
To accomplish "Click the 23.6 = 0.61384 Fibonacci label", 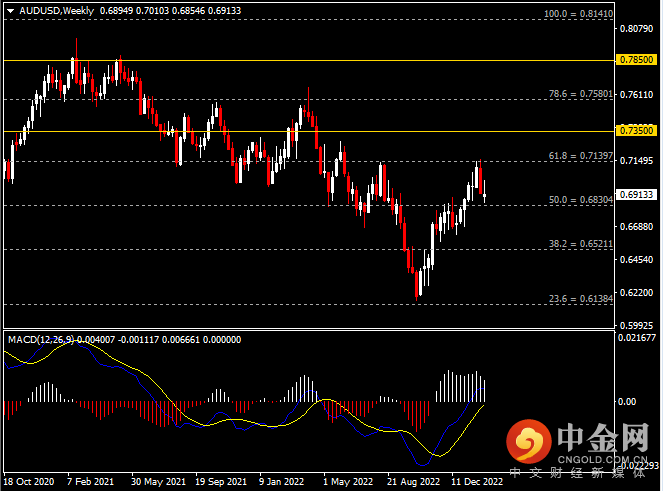I will tap(579, 298).
